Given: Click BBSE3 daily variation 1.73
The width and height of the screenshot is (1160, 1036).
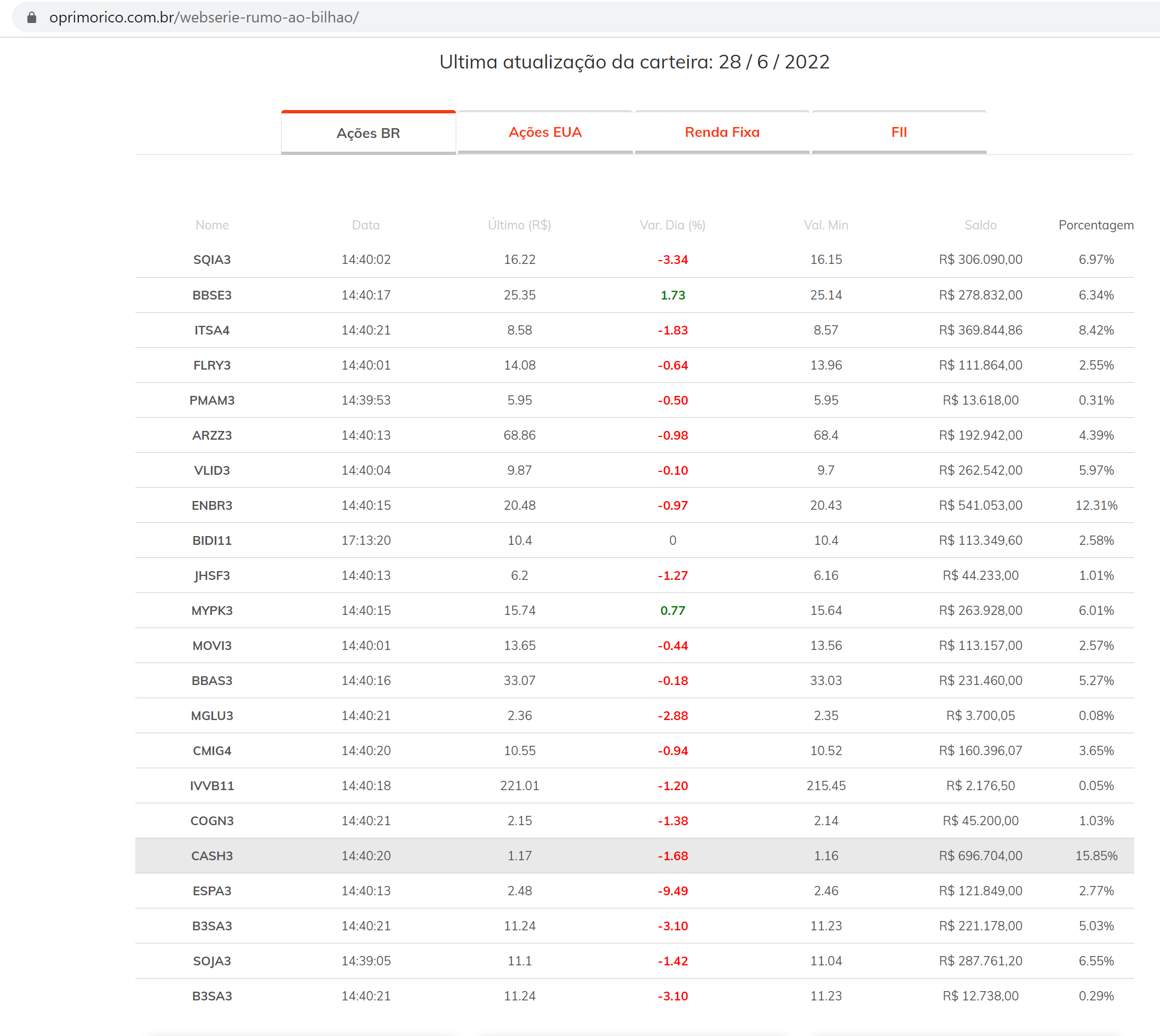Looking at the screenshot, I should click(x=673, y=295).
